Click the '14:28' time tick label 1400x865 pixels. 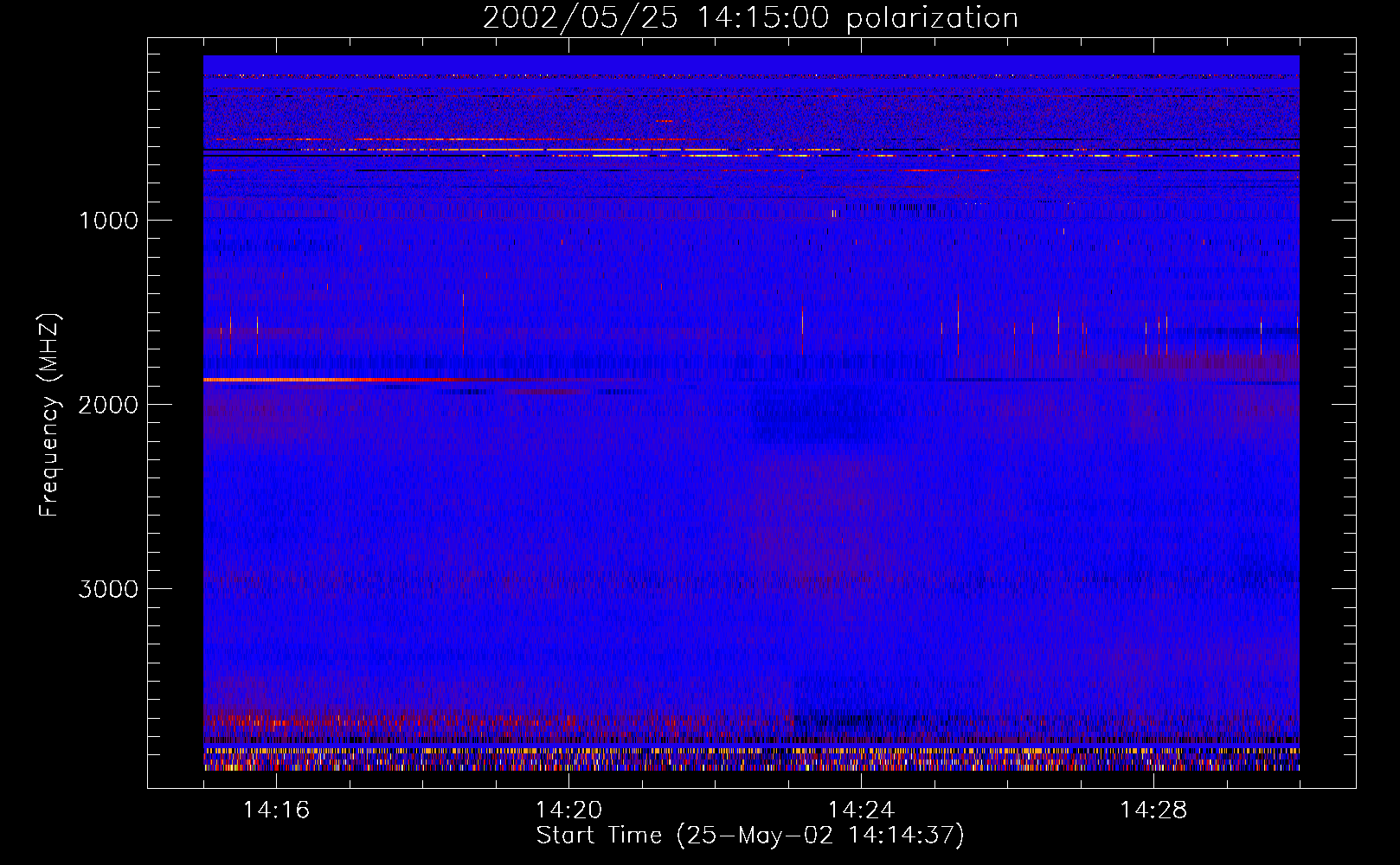(1153, 811)
